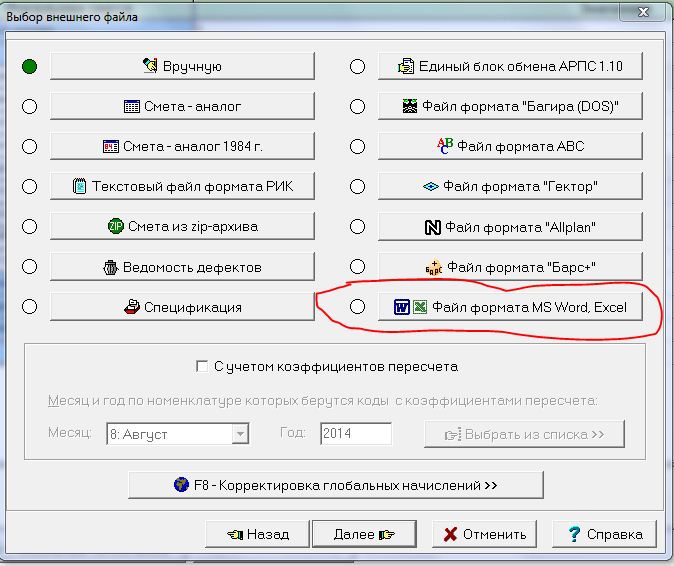Proceed with the Далее button
674x566 pixels.
point(364,534)
